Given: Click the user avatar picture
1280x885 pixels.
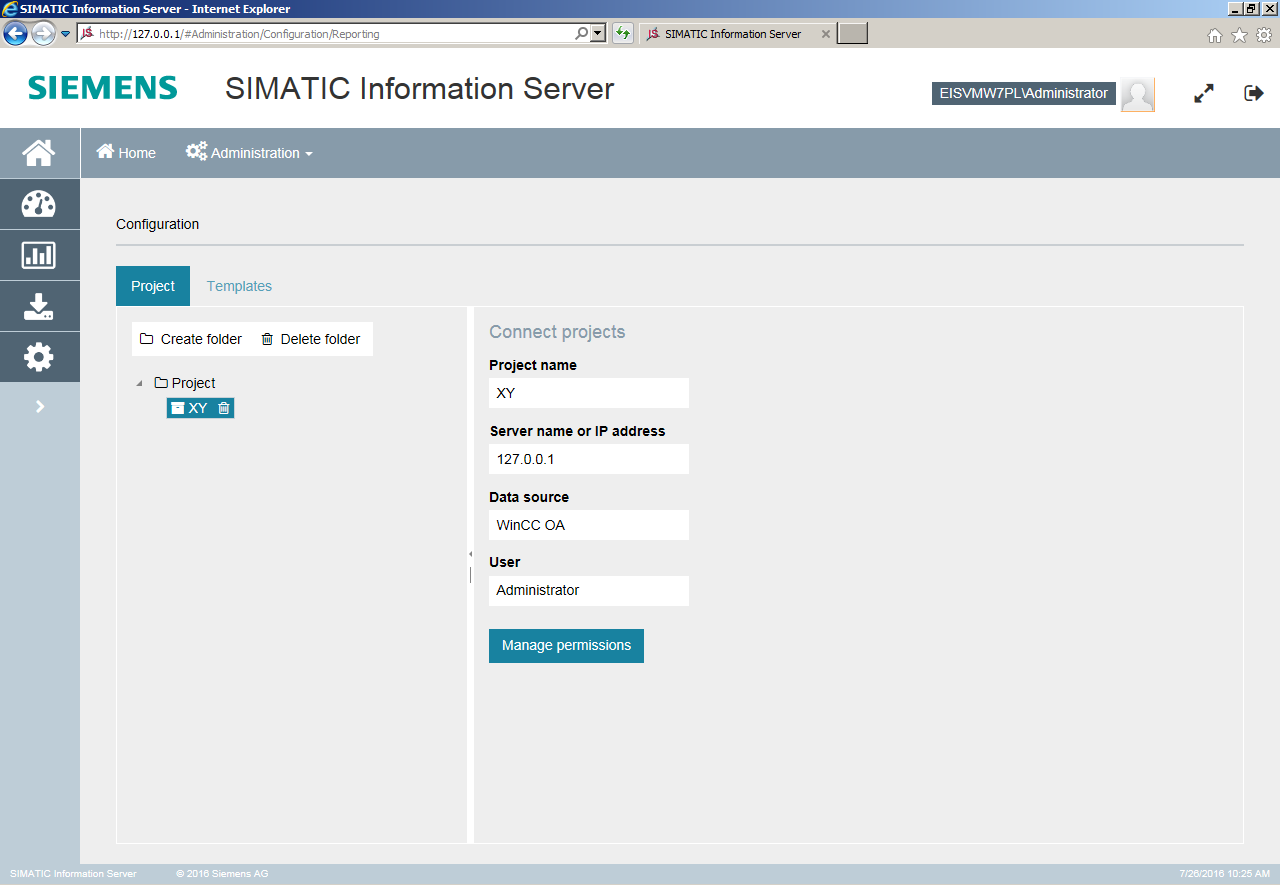Looking at the screenshot, I should pyautogui.click(x=1137, y=94).
